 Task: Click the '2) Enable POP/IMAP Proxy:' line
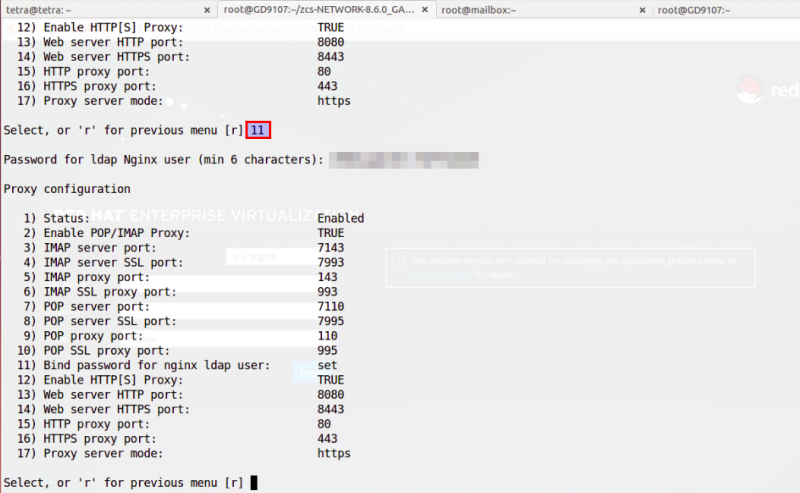[x=107, y=233]
